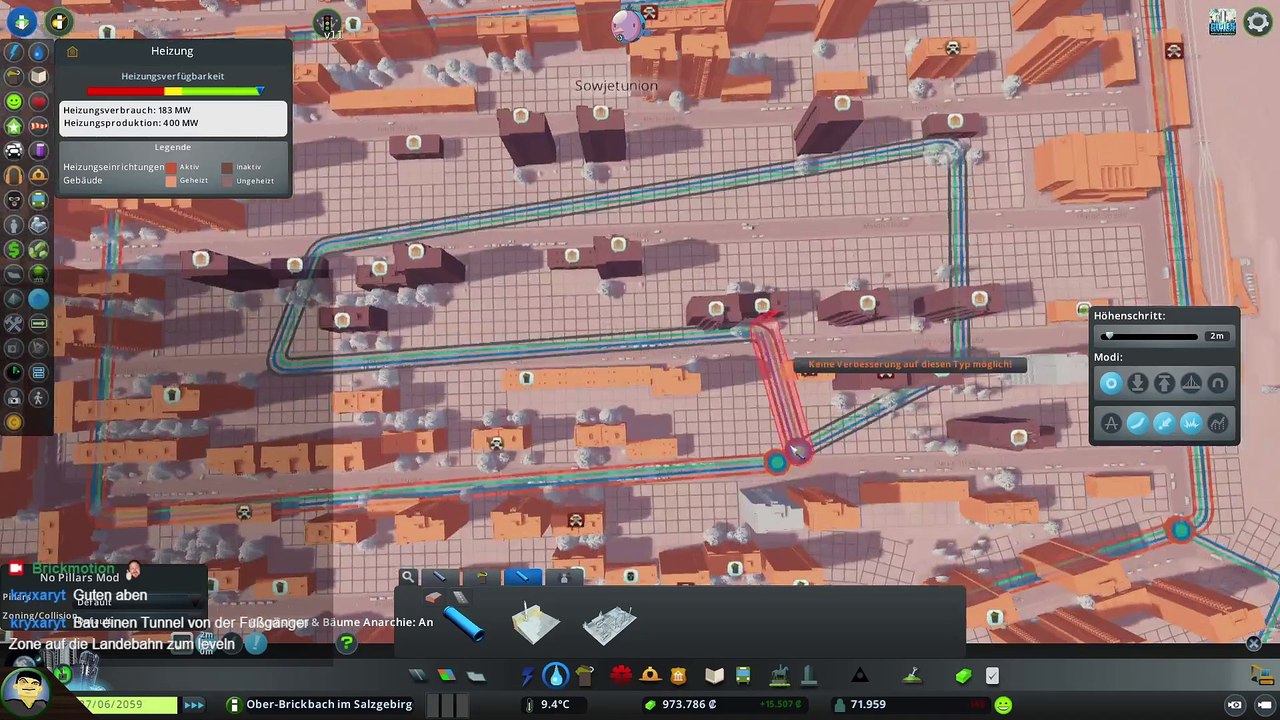The image size is (1280, 720).
Task: Activate the bulldozer tool
Action: click(x=1260, y=676)
